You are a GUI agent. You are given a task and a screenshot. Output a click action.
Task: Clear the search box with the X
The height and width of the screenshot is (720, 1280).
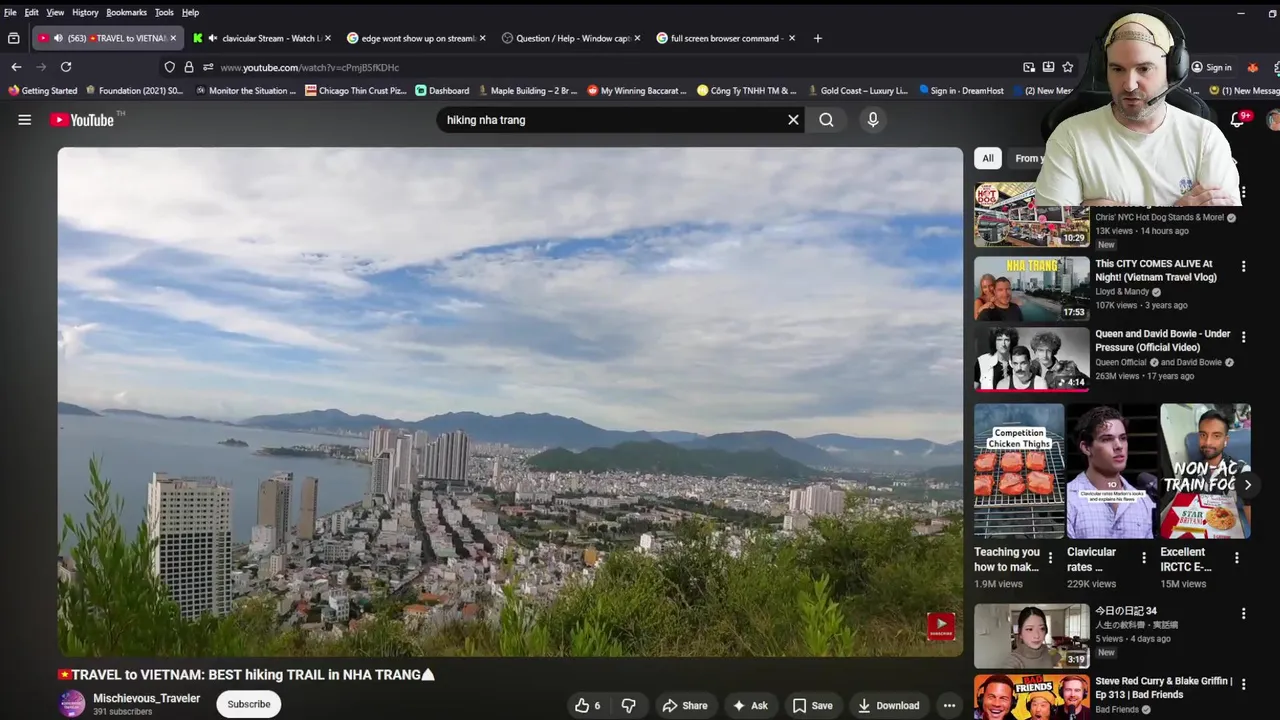click(x=793, y=120)
